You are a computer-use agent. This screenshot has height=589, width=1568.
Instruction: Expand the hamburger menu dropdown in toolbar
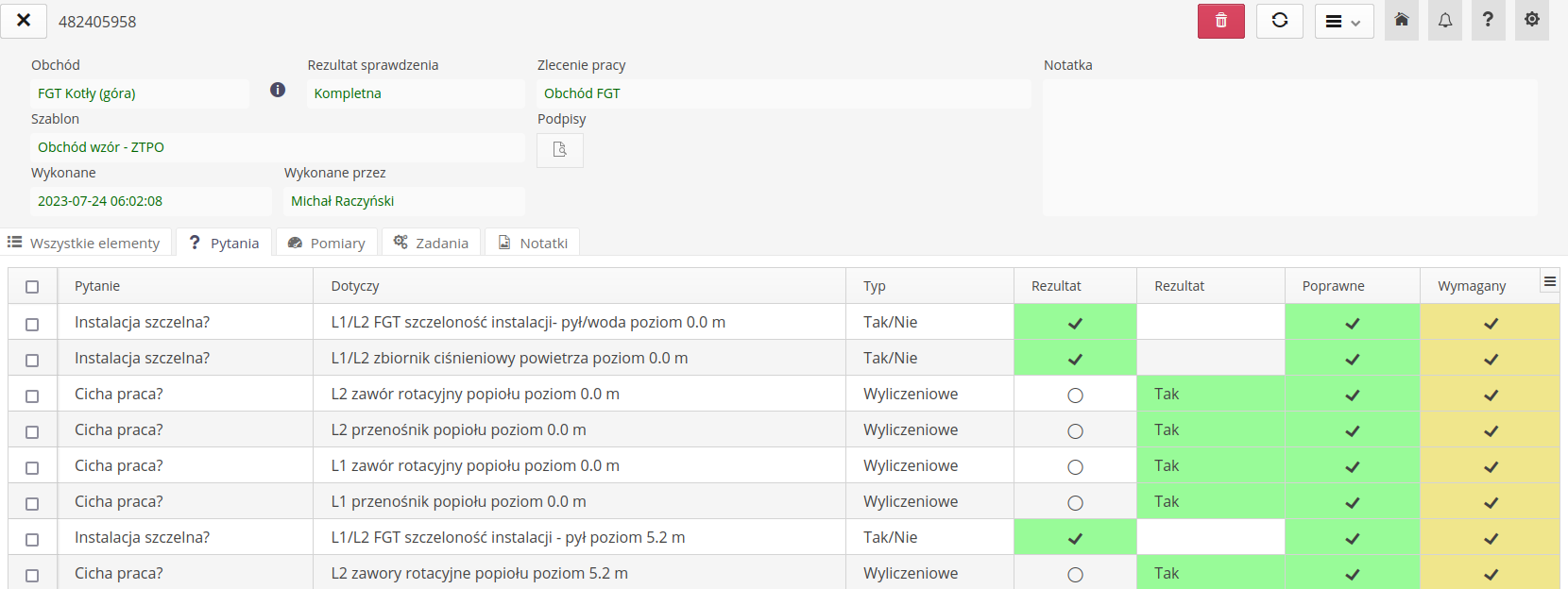(x=1343, y=21)
